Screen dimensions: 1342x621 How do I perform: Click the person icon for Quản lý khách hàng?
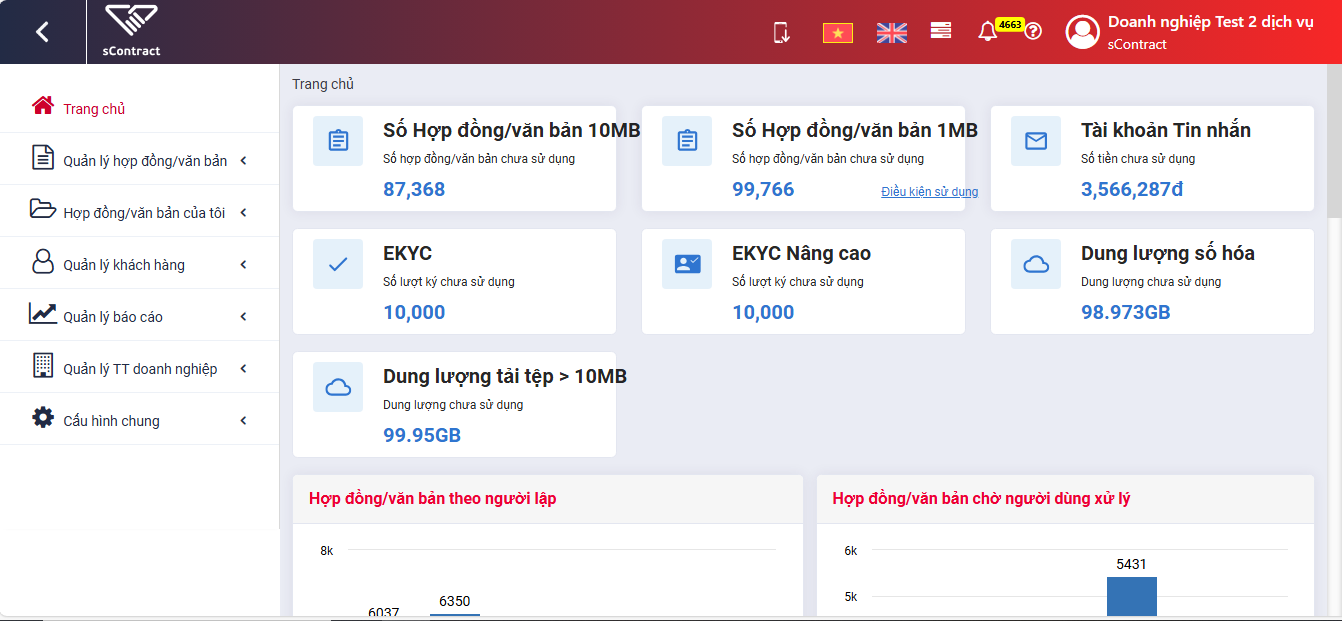[42, 261]
